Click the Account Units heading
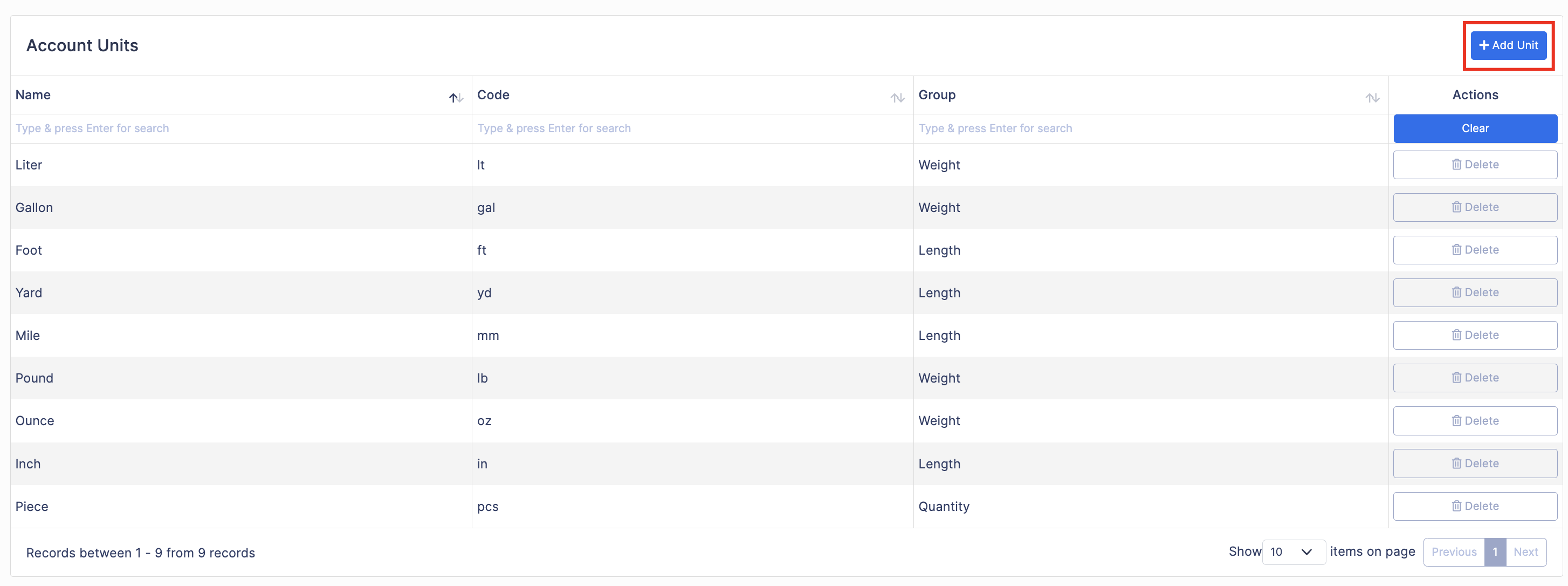The height and width of the screenshot is (586, 1568). 82,46
